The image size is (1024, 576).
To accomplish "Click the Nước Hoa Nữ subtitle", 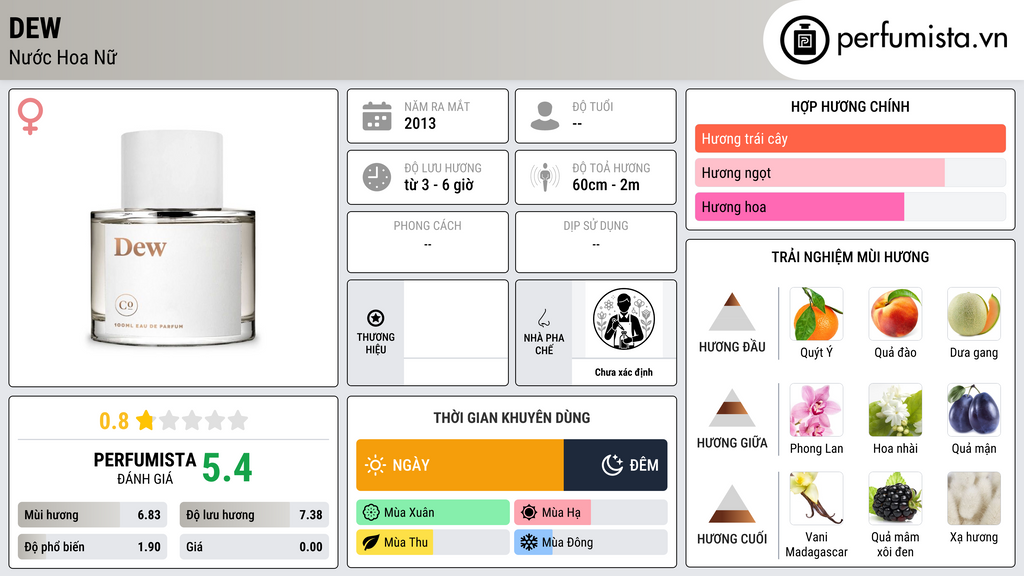I will (63, 57).
